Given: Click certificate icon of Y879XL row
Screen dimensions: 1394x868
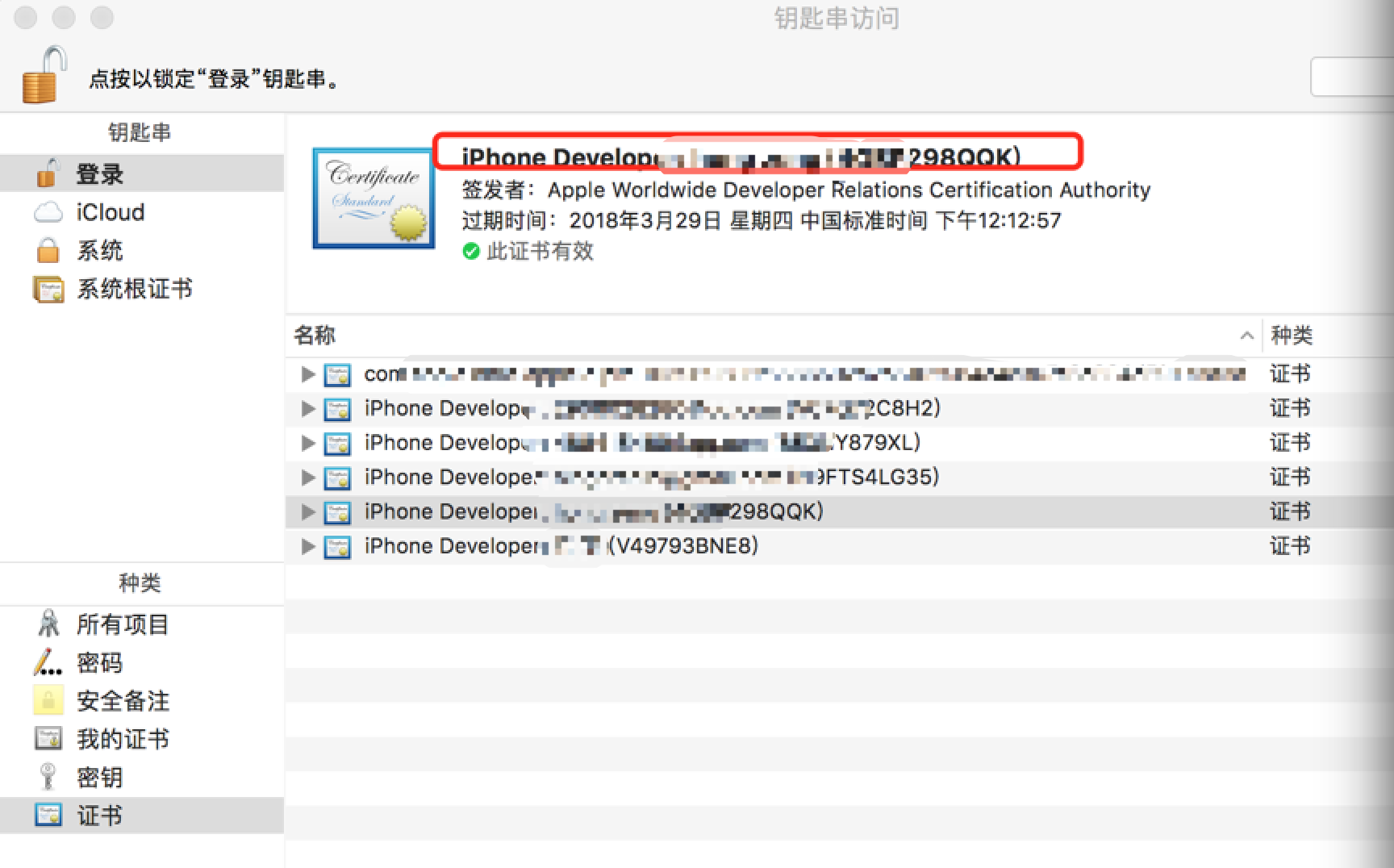Looking at the screenshot, I should point(337,443).
